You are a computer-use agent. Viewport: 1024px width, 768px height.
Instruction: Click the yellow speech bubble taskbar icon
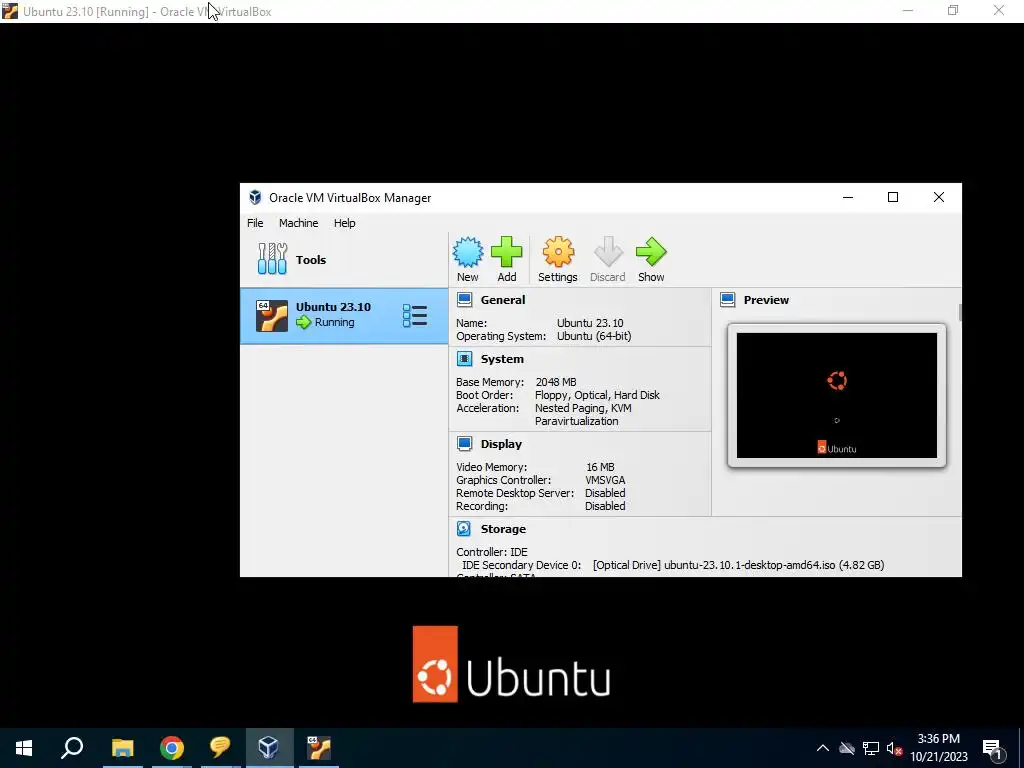220,748
